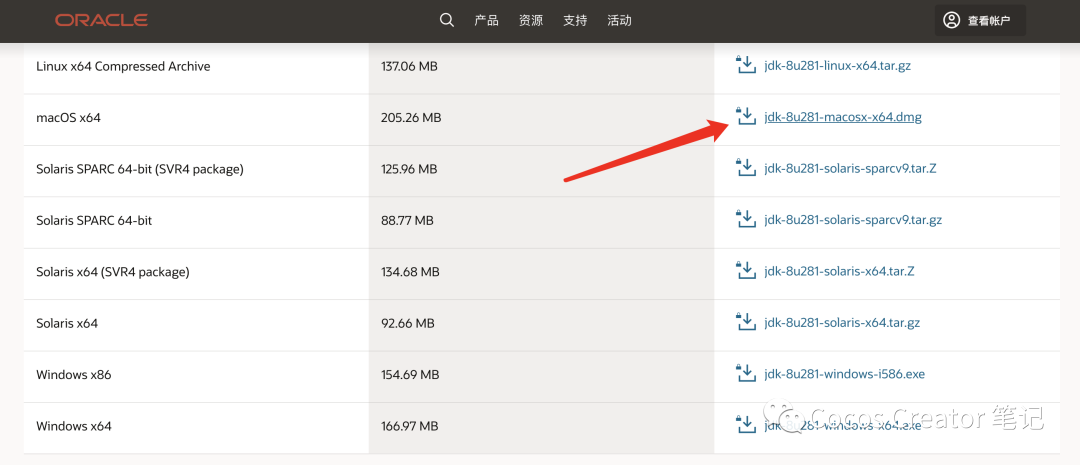1080x465 pixels.
Task: Click the Windows x86 product label
Action: click(74, 375)
